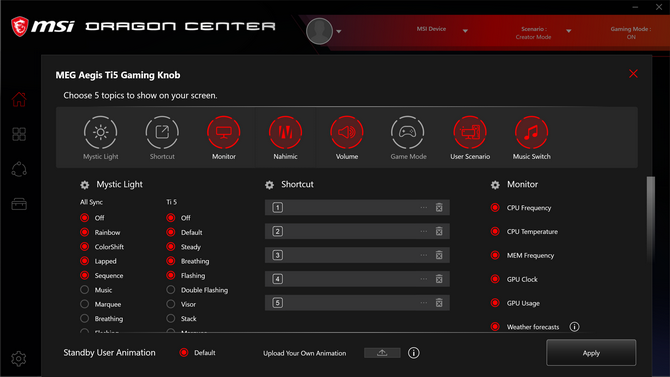Expand the user profile dropdown arrow

pos(339,32)
